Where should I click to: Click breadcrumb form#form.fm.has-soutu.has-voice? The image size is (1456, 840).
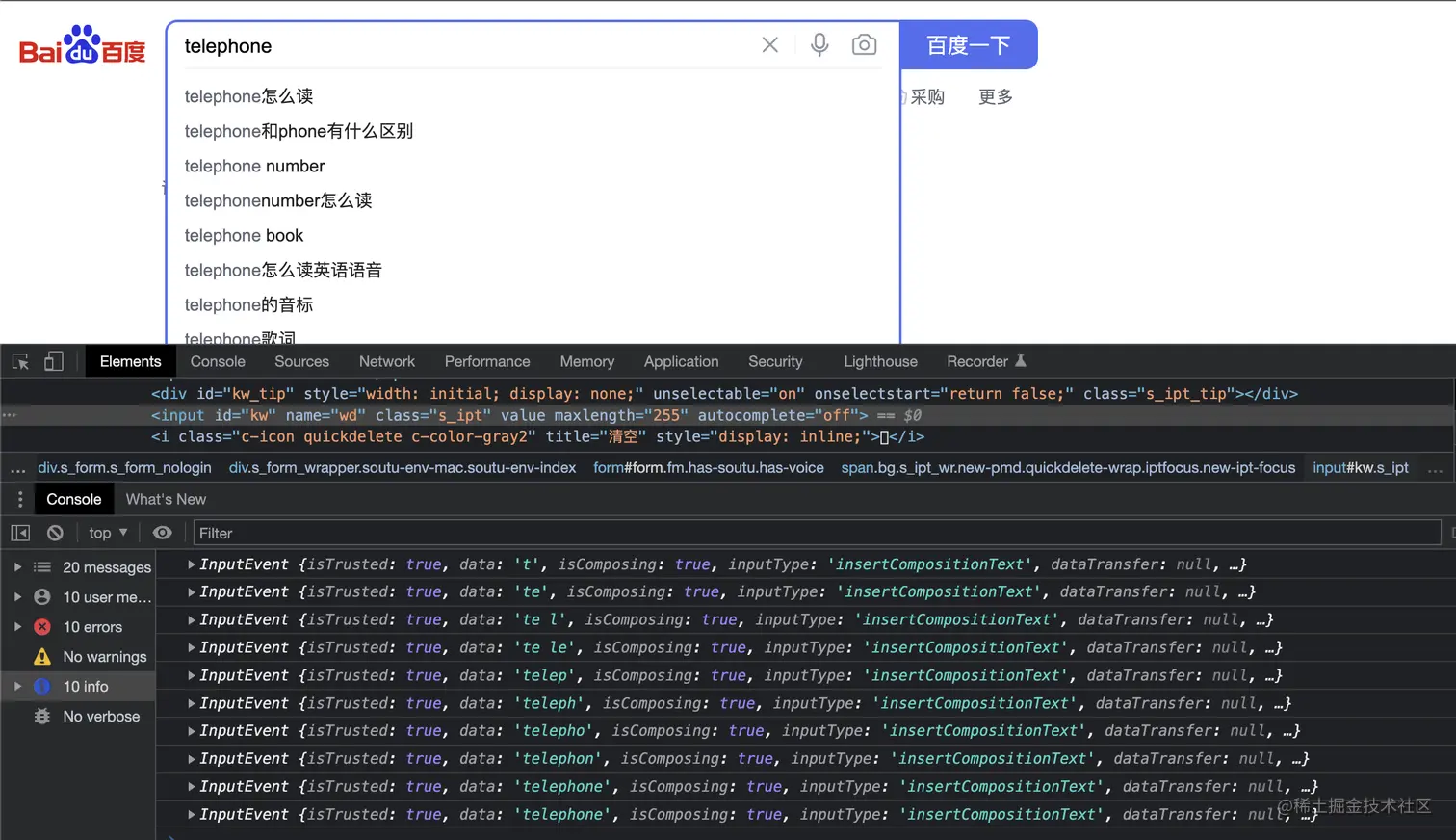(709, 467)
